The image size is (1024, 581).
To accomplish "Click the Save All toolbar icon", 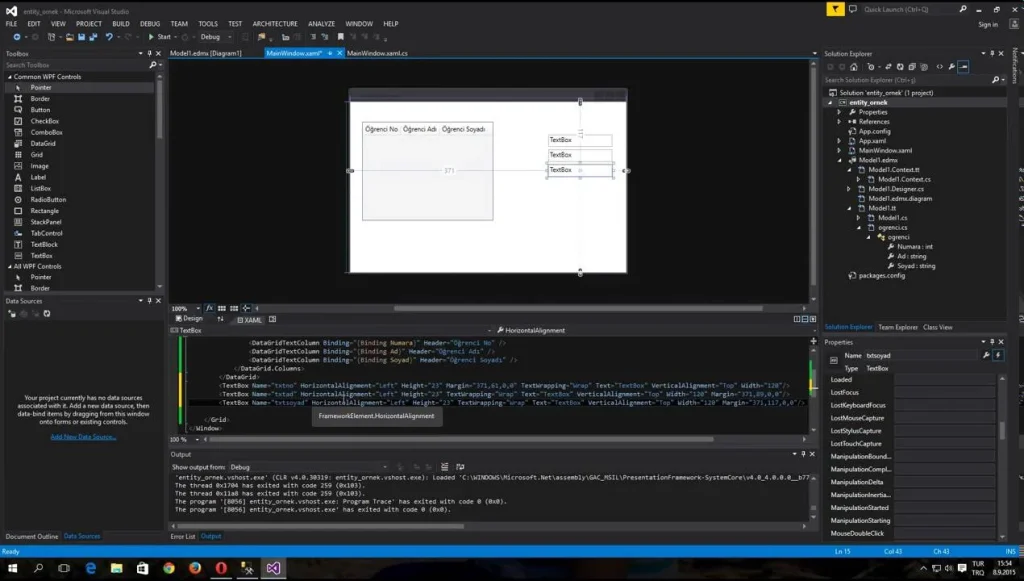I will [93, 37].
